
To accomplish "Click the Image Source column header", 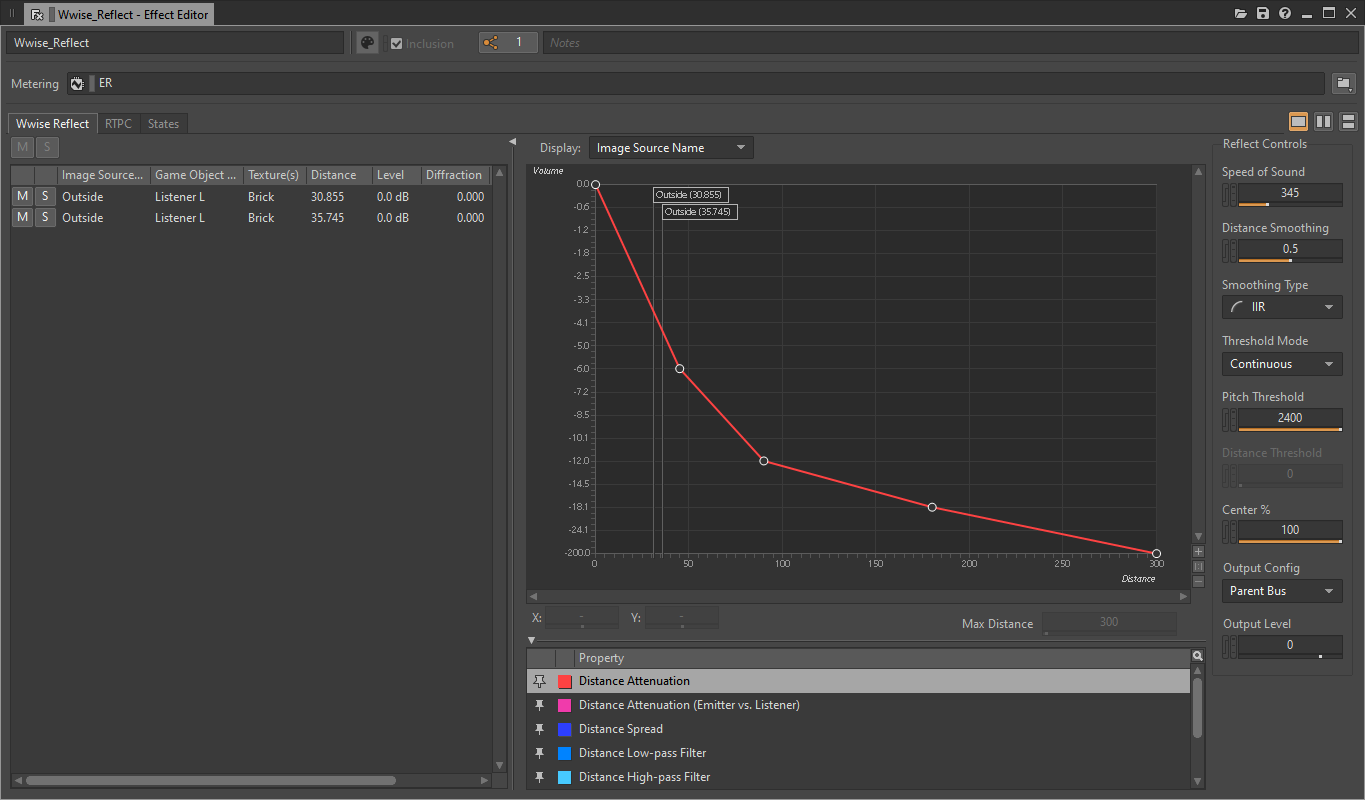I will click(104, 175).
